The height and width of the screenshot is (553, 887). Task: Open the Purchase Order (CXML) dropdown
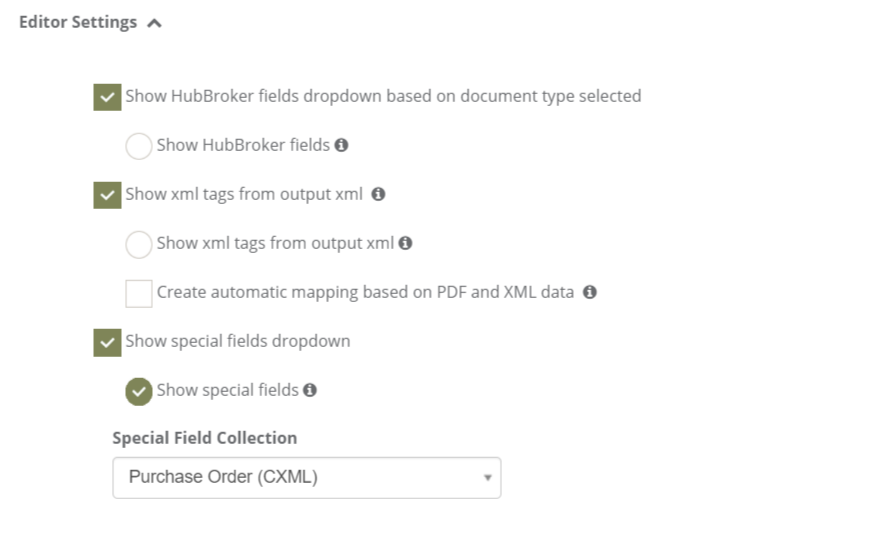tap(307, 478)
